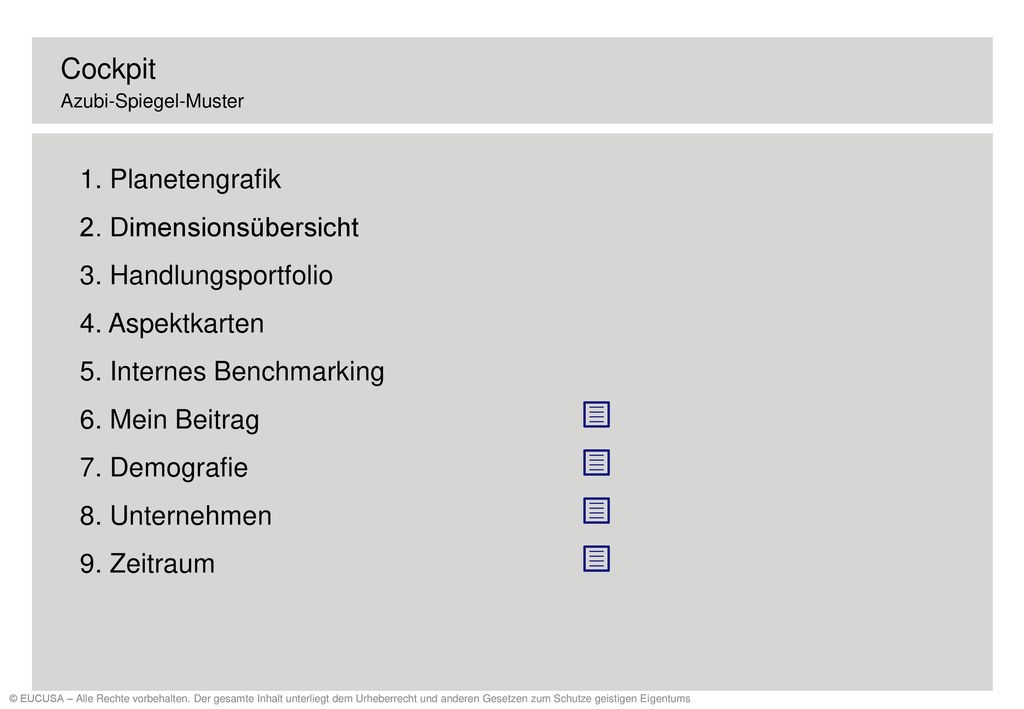Click the EUCUSA copyright footer text
This screenshot has width=1024, height=709.
[349, 699]
